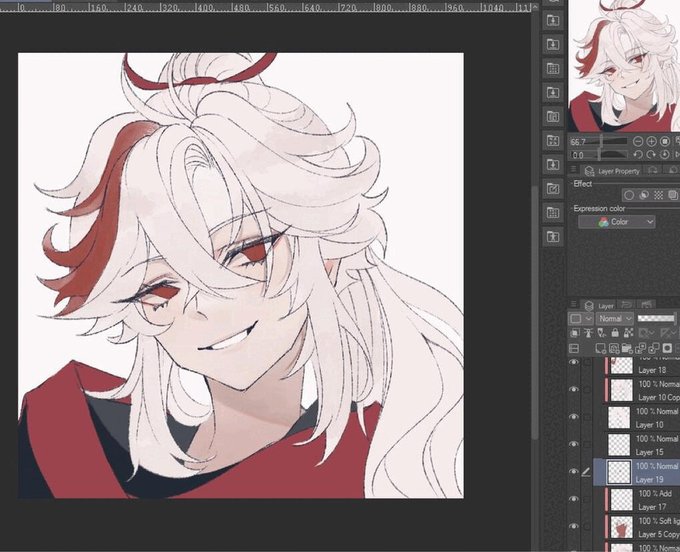Open the palette color dropdown in Layer panel
Viewport: 680px width, 552px height.
pyautogui.click(x=580, y=318)
